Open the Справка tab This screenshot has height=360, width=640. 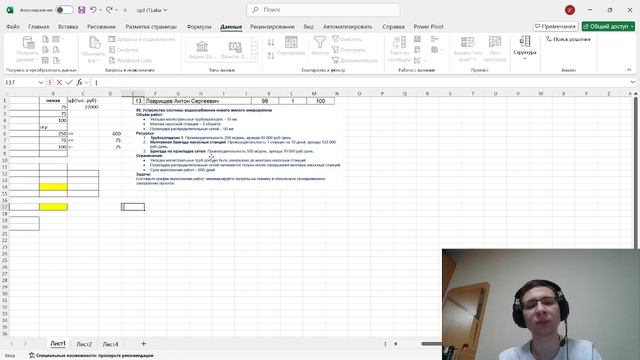click(x=393, y=27)
